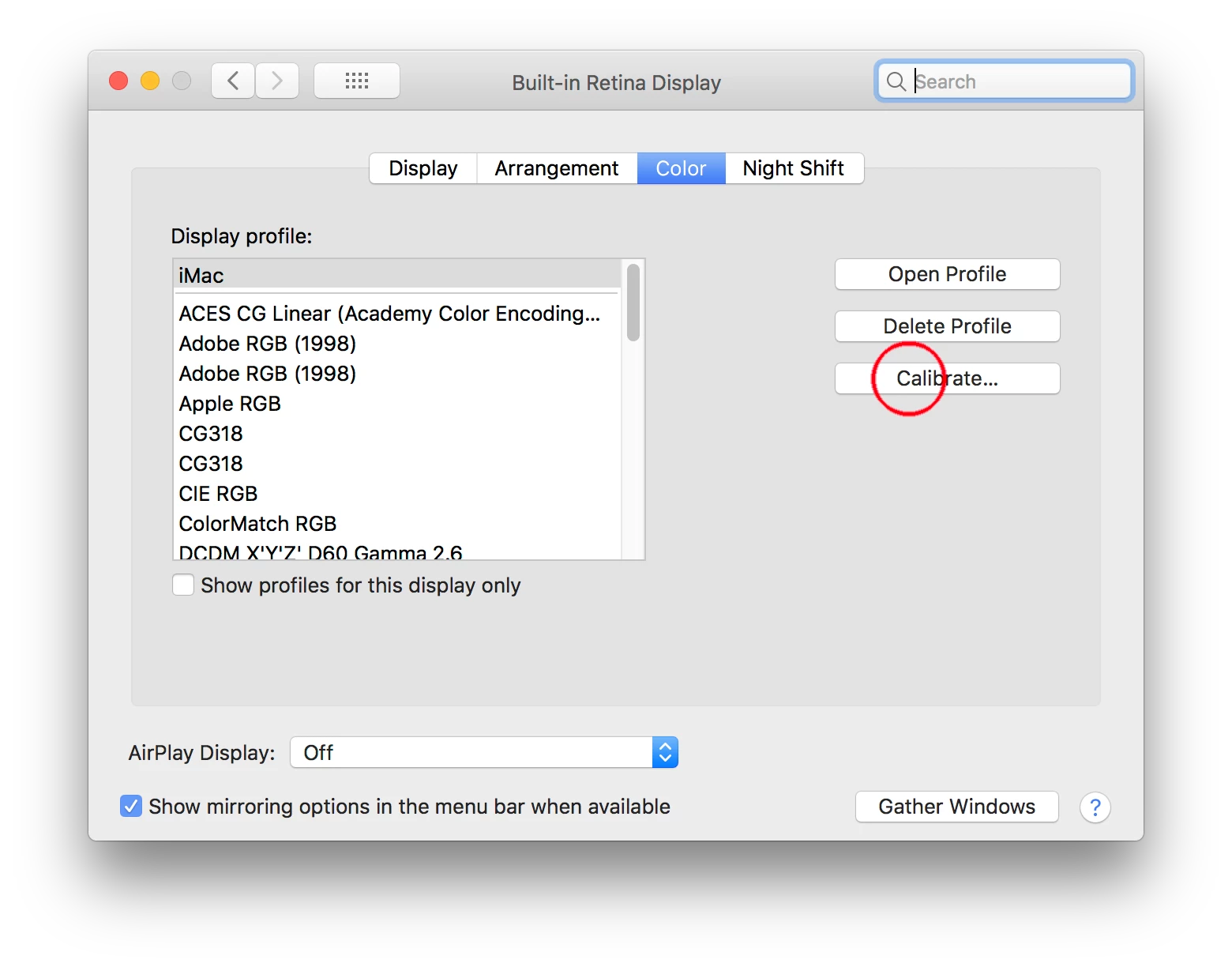Click the display profile list scrollbar
This screenshot has width=1232, height=967.
coord(633,303)
